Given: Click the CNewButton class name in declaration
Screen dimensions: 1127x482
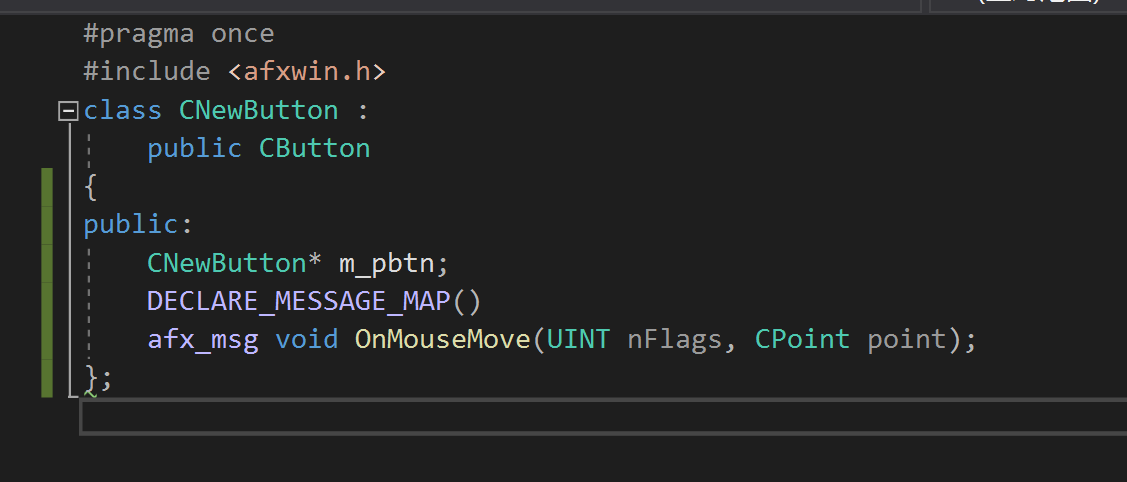Looking at the screenshot, I should click(259, 110).
